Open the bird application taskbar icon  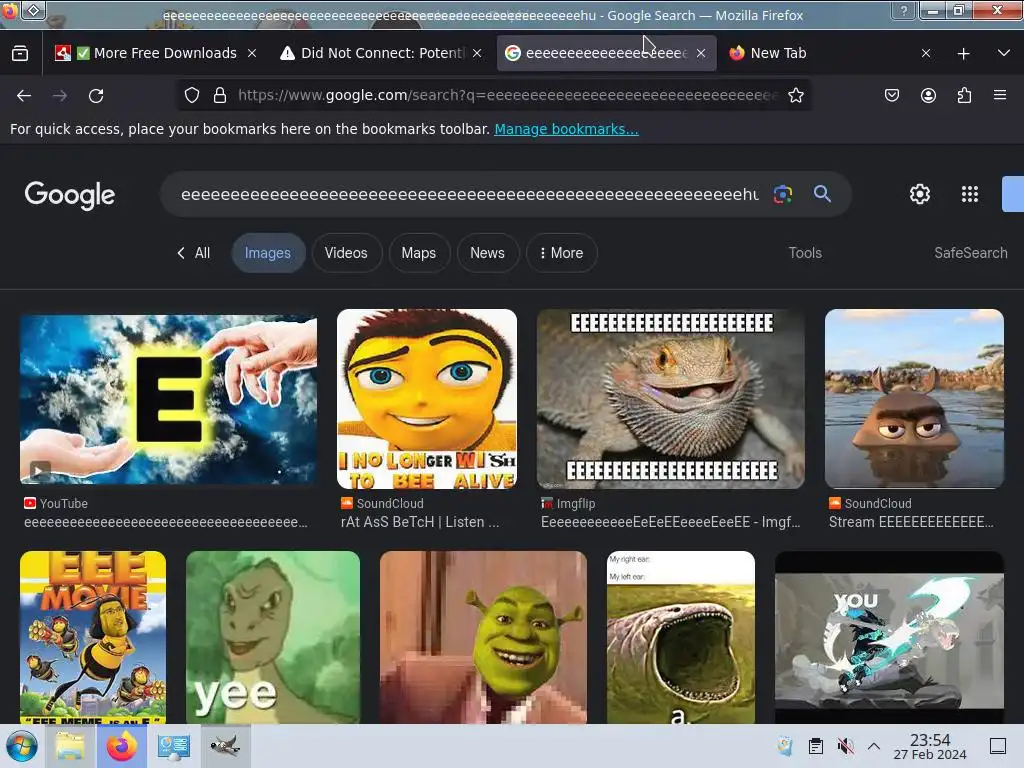[x=225, y=746]
